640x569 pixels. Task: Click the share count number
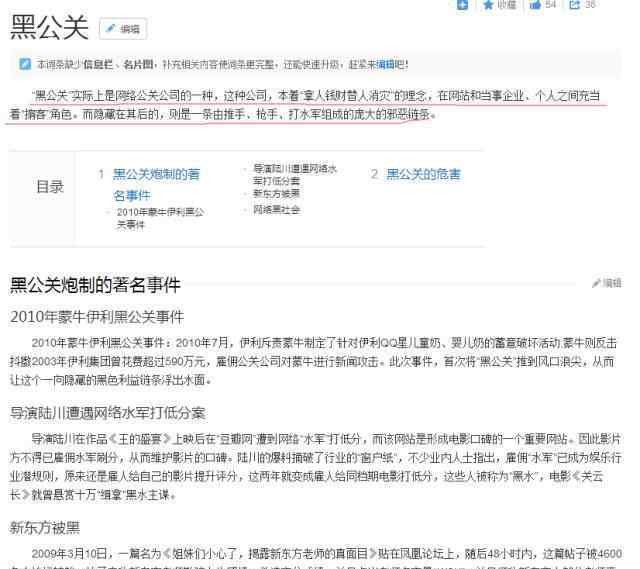590,5
